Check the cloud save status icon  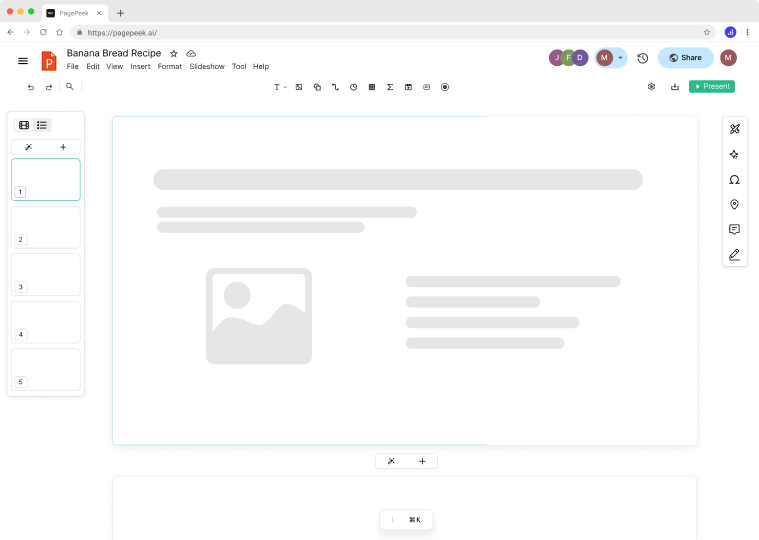pyautogui.click(x=191, y=53)
